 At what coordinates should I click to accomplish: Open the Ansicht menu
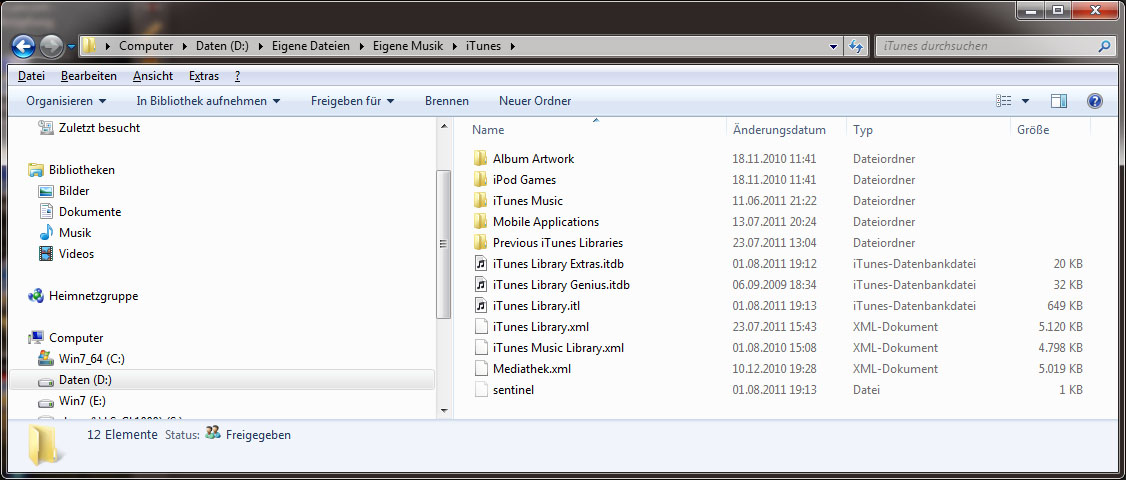(x=153, y=75)
